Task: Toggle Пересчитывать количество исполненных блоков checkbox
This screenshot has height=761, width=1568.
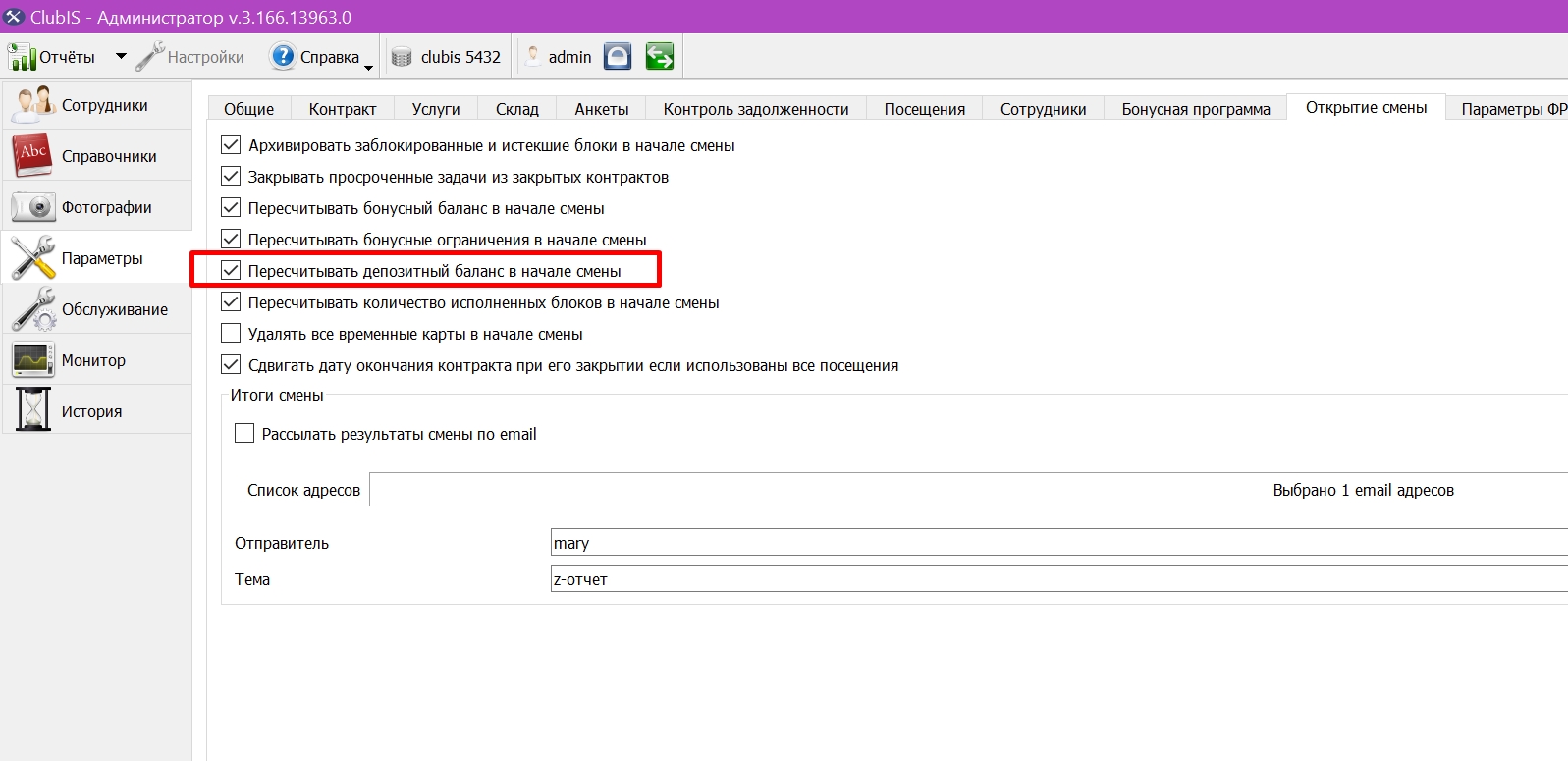Action: 231,302
